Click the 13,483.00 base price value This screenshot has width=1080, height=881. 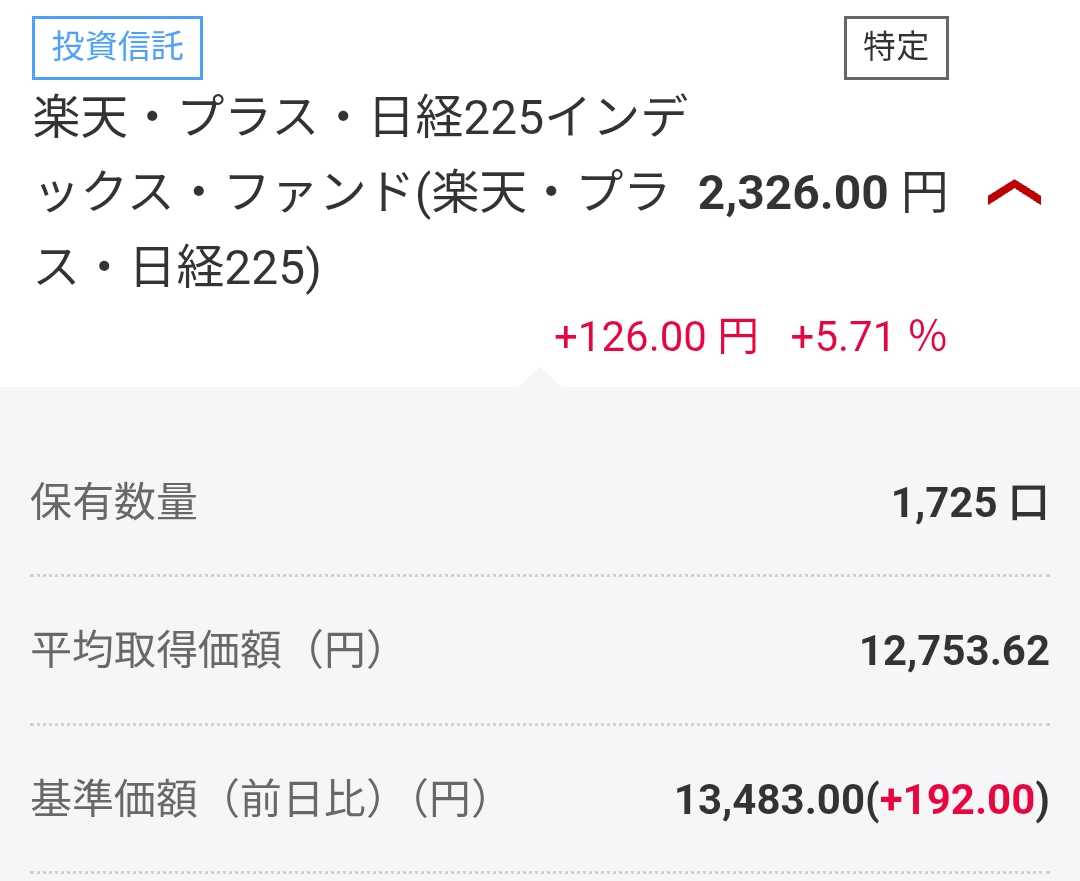[769, 800]
